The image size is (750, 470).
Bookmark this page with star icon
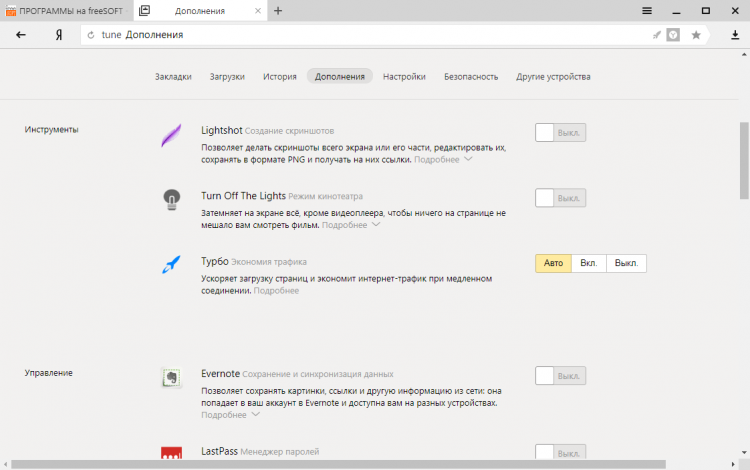(696, 35)
